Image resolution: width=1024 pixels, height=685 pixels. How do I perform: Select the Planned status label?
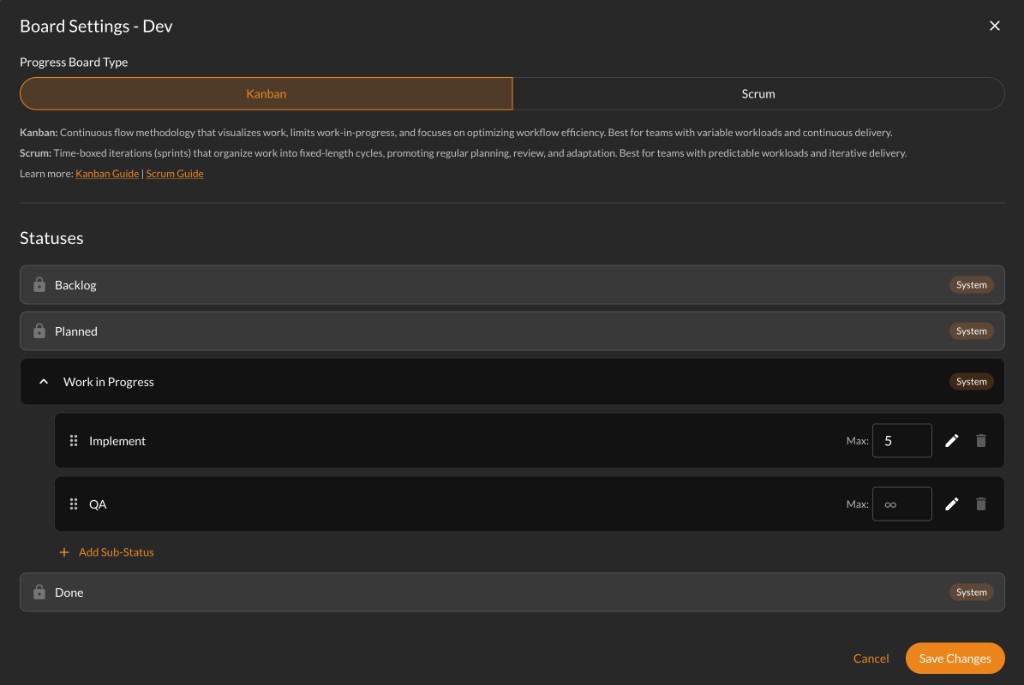coord(76,331)
